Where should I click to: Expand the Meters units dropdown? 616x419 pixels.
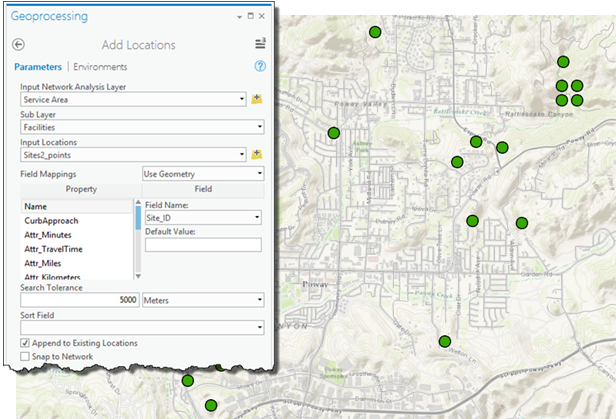[257, 299]
